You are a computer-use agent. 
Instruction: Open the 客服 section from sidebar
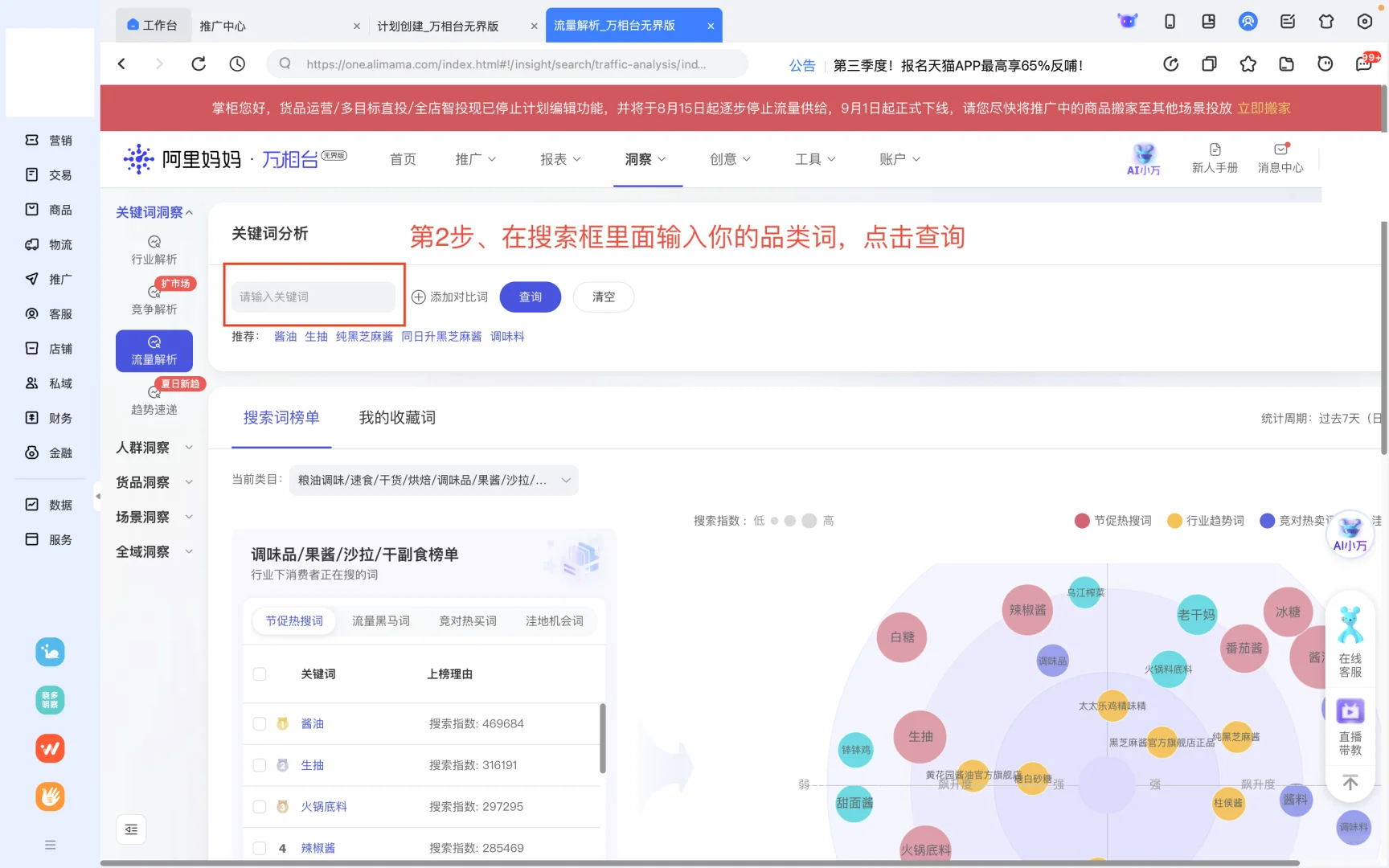click(50, 313)
